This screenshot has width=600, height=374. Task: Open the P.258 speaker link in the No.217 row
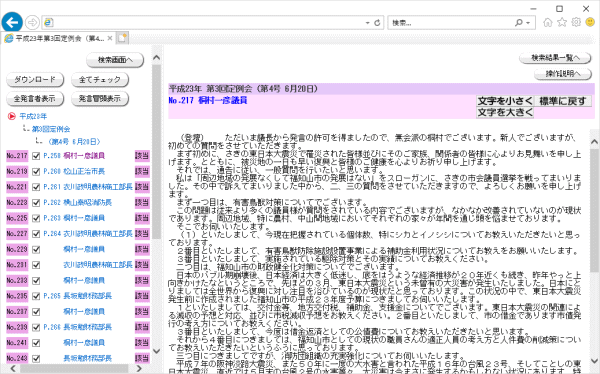pyautogui.click(x=74, y=156)
